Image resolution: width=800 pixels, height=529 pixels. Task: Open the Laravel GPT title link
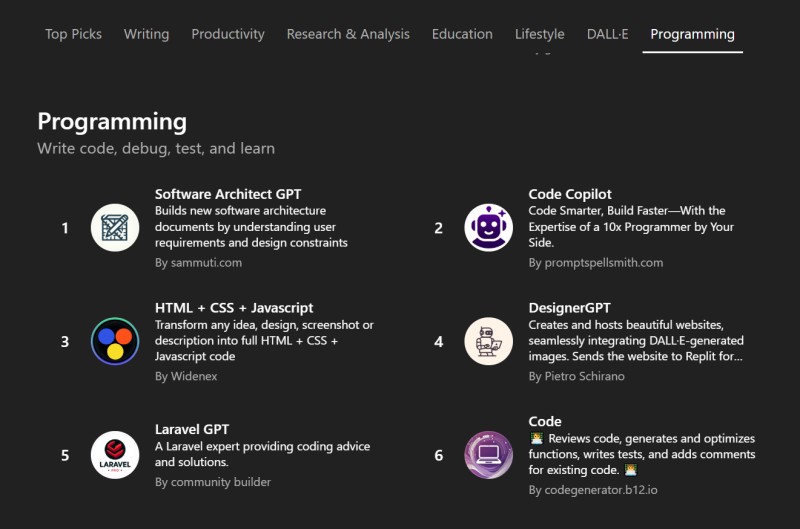click(192, 429)
